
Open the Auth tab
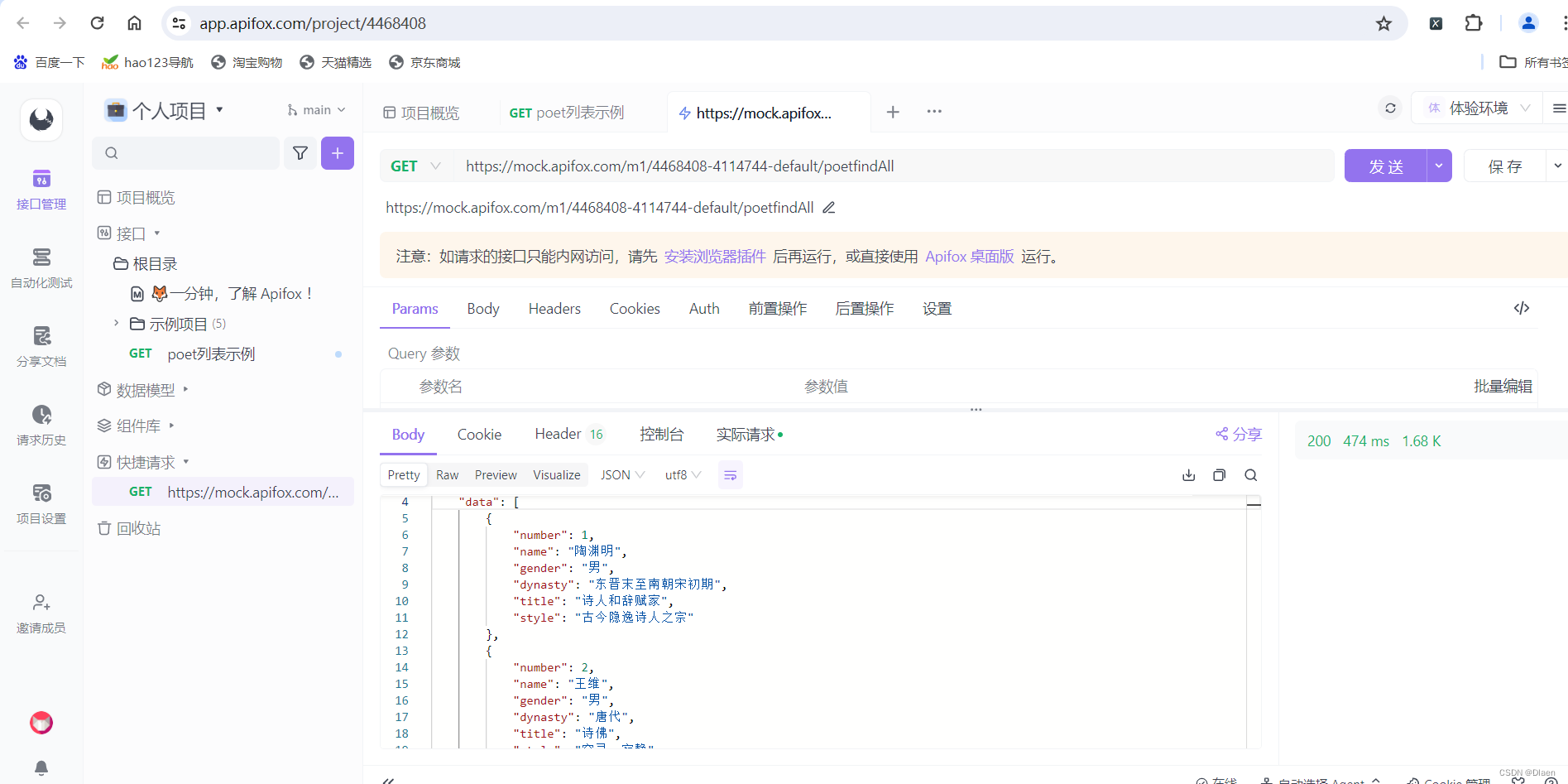704,309
